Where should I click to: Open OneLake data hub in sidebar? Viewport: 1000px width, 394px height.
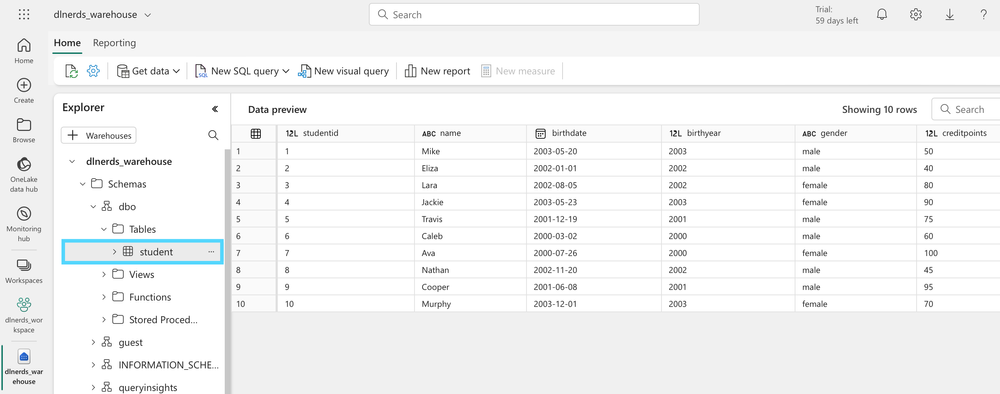24,174
